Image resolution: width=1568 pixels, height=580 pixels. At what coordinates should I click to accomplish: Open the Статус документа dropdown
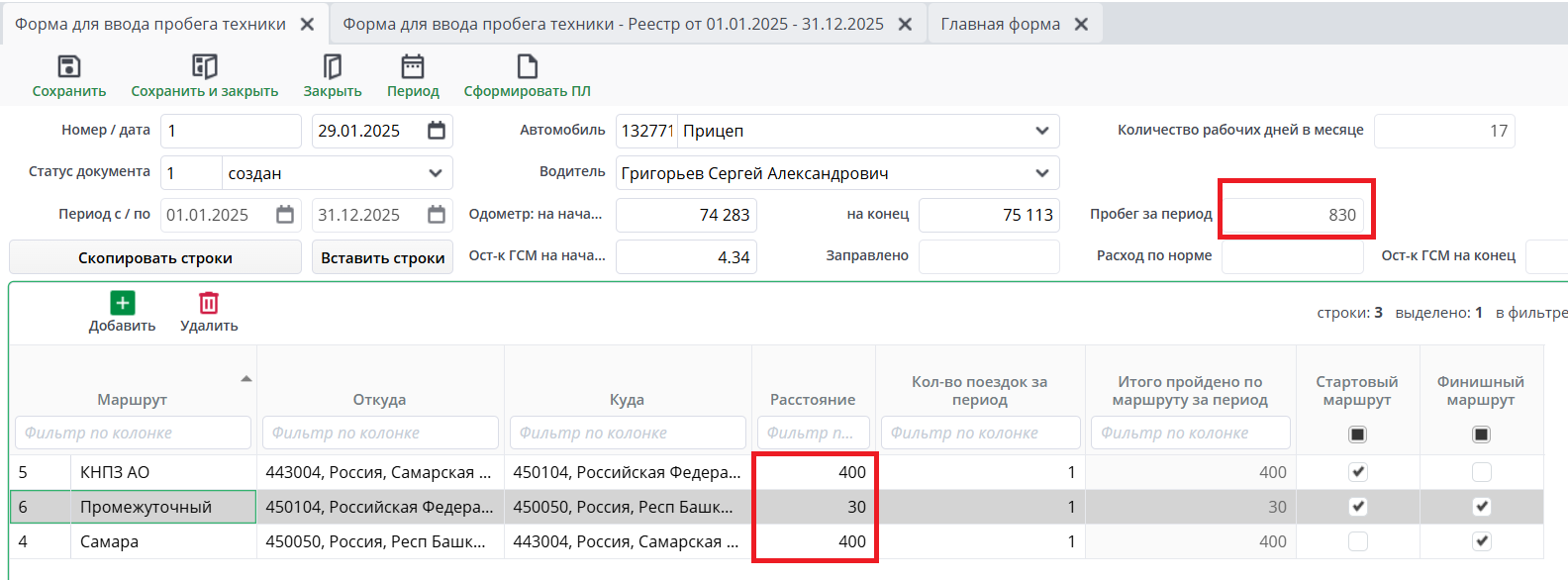click(436, 173)
